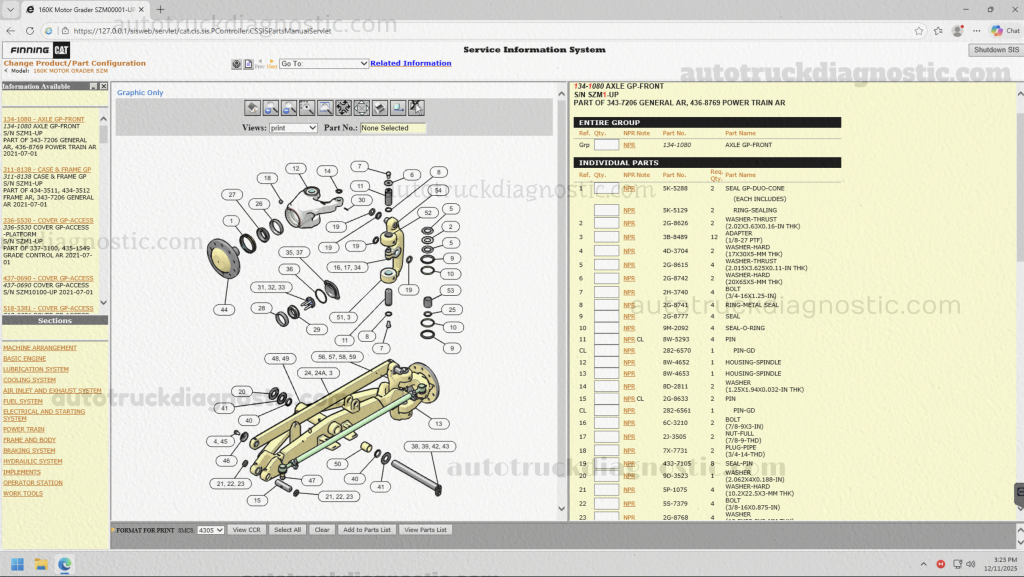Click NPR note link for part 5K-5288

[629, 189]
